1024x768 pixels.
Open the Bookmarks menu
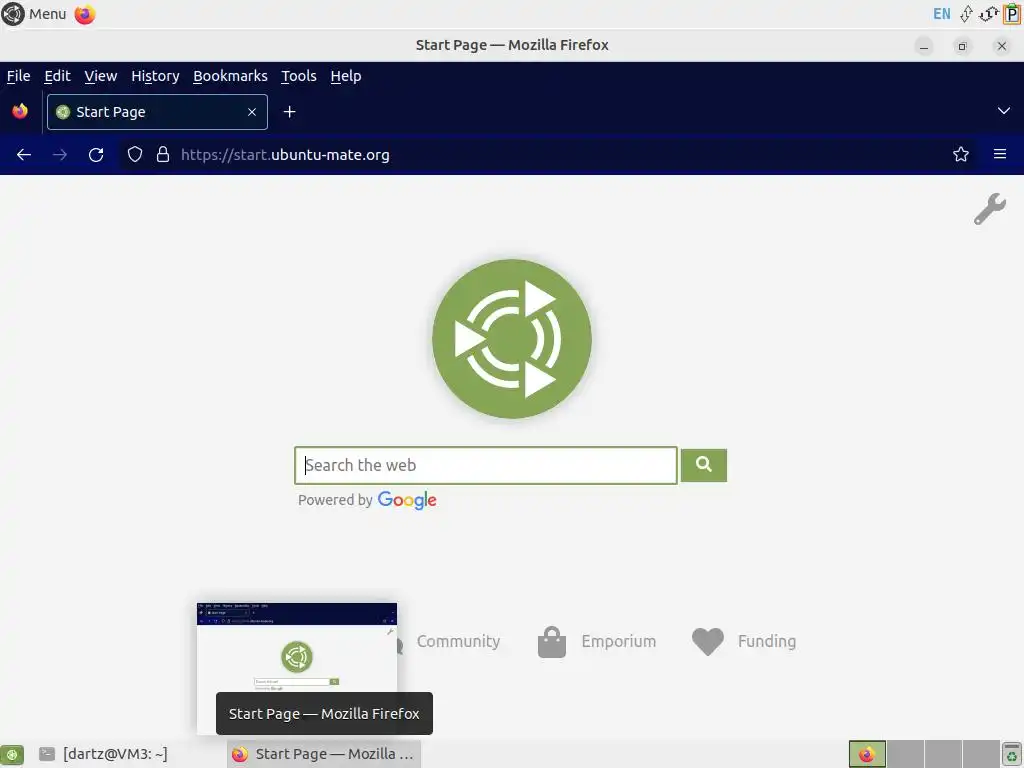(x=230, y=76)
